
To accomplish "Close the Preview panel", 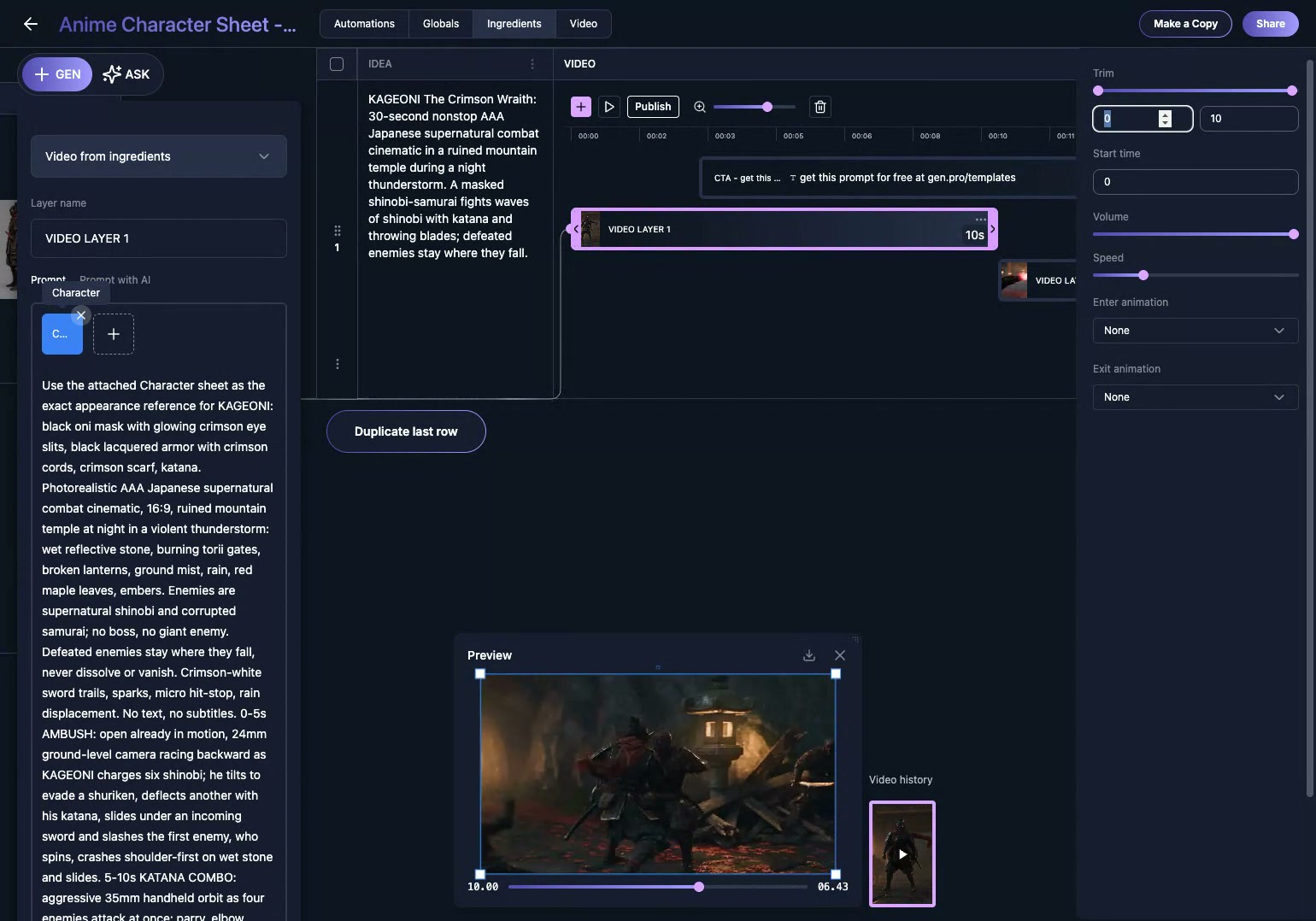I will pyautogui.click(x=840, y=655).
